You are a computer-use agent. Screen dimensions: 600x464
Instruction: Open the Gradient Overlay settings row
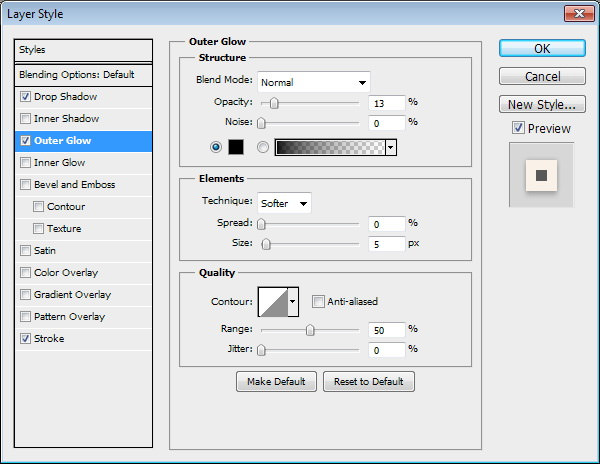click(83, 295)
